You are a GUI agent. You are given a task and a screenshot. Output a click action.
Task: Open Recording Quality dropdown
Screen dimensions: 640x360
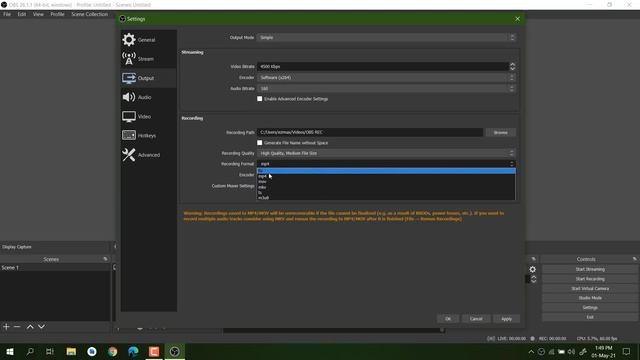pos(386,153)
